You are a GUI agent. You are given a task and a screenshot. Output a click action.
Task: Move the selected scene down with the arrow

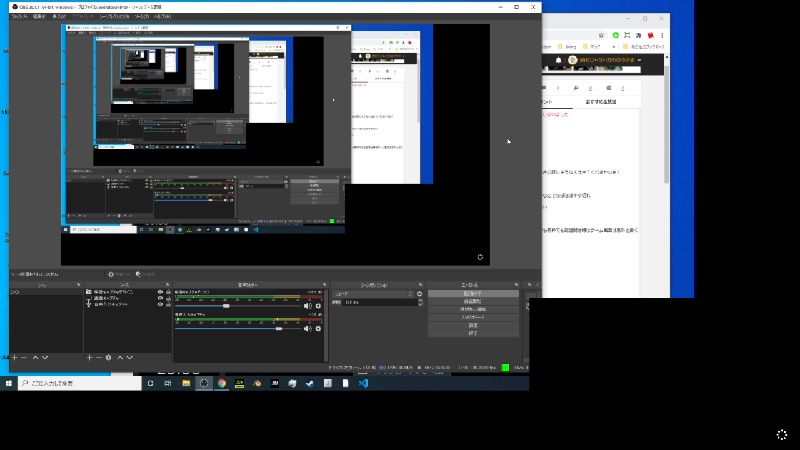pyautogui.click(x=45, y=357)
